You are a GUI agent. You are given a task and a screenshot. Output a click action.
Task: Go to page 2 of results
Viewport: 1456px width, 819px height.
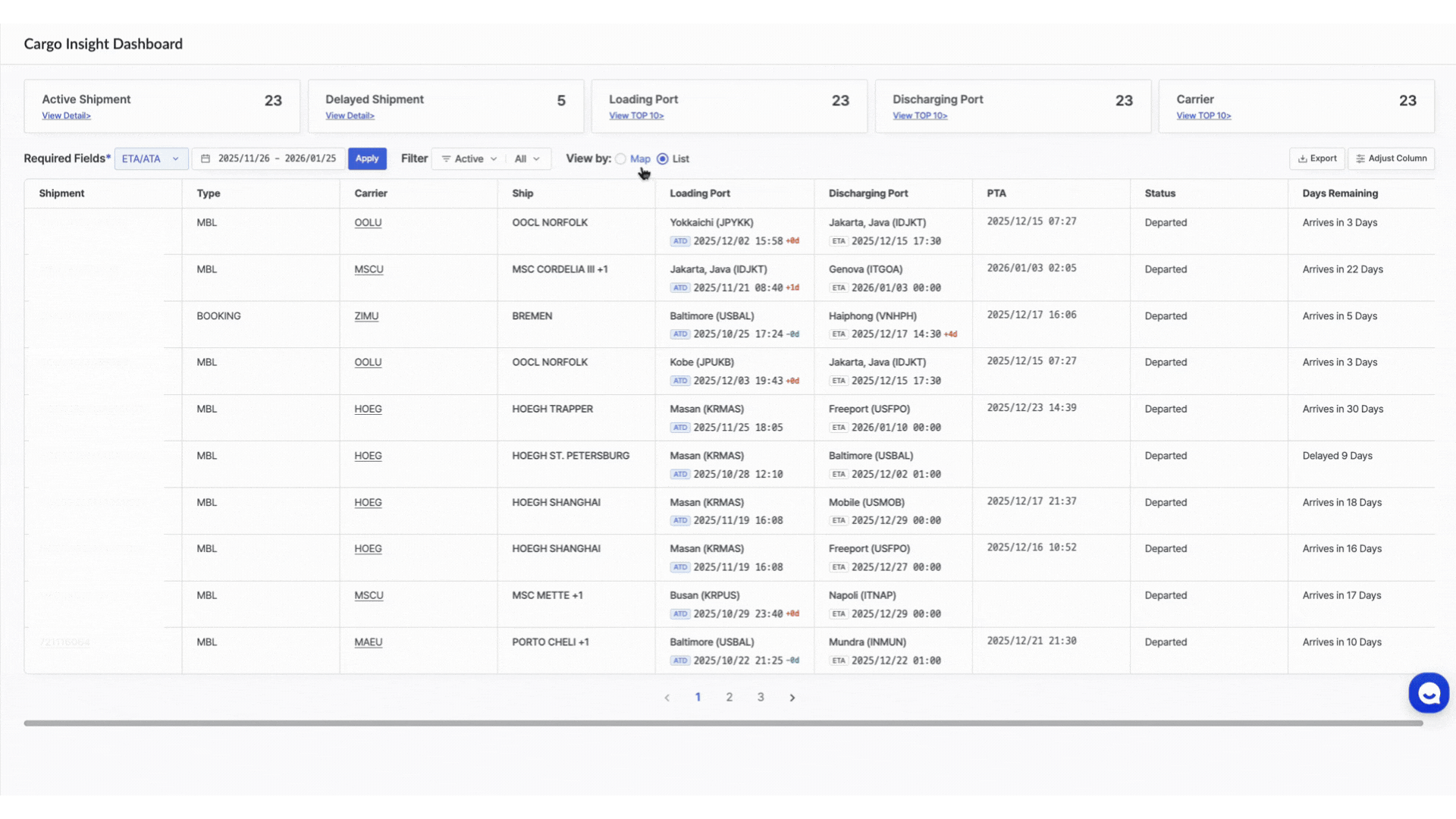tap(729, 698)
